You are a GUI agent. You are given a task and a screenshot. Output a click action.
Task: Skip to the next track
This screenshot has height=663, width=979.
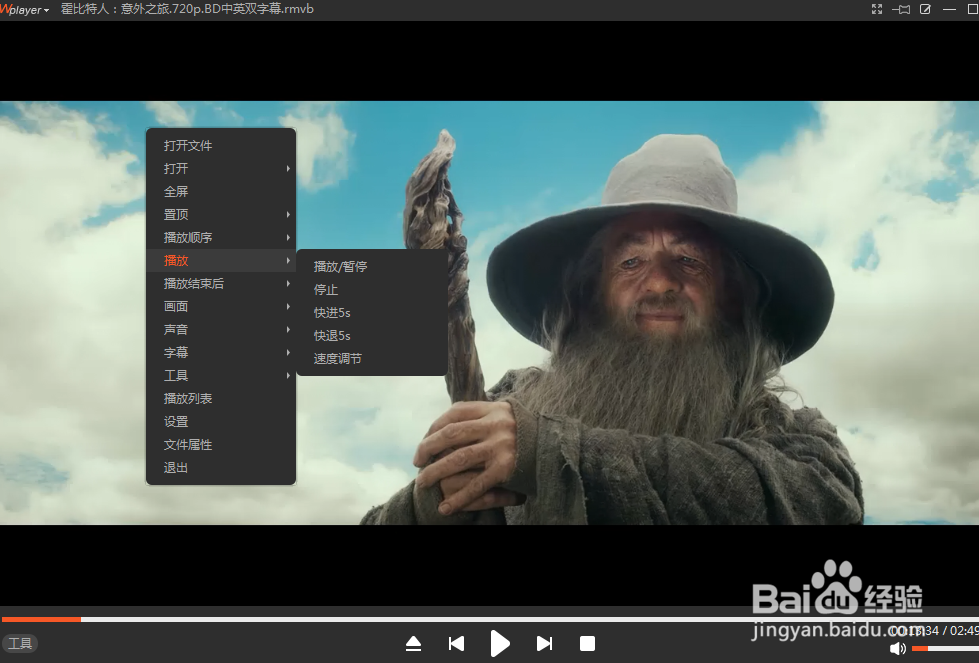click(x=544, y=644)
